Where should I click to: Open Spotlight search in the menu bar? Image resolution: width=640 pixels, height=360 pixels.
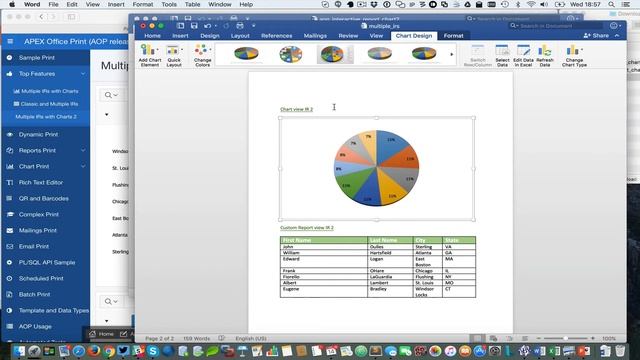tap(611, 4)
